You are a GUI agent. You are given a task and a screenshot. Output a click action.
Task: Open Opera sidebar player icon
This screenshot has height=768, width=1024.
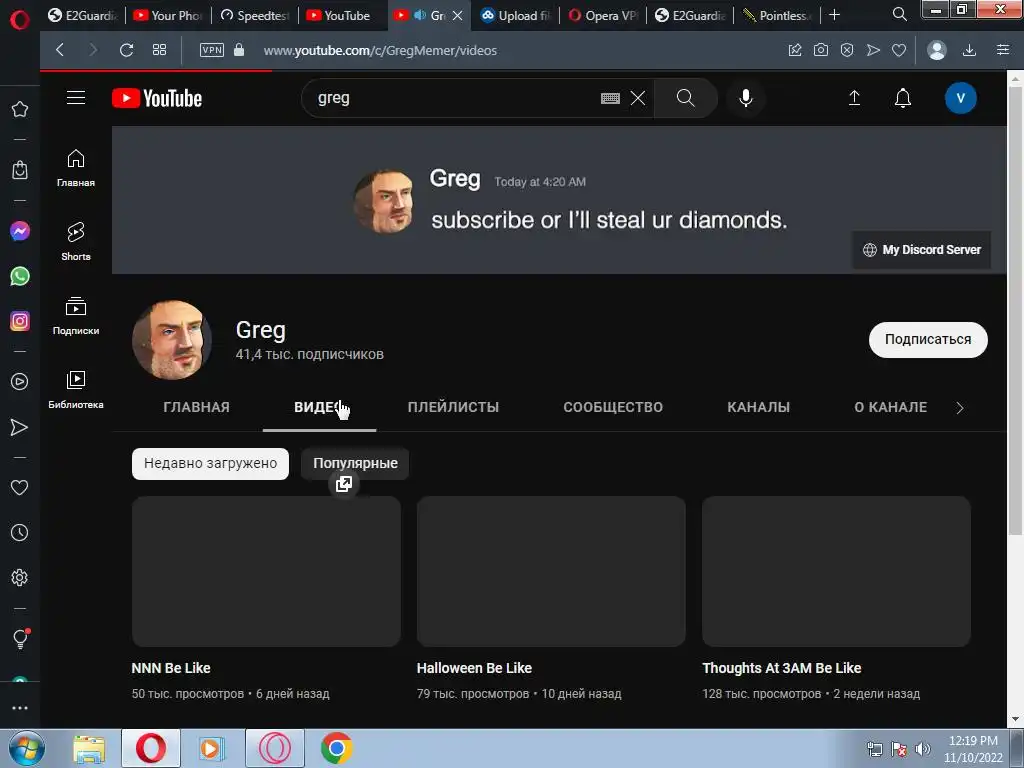click(20, 381)
